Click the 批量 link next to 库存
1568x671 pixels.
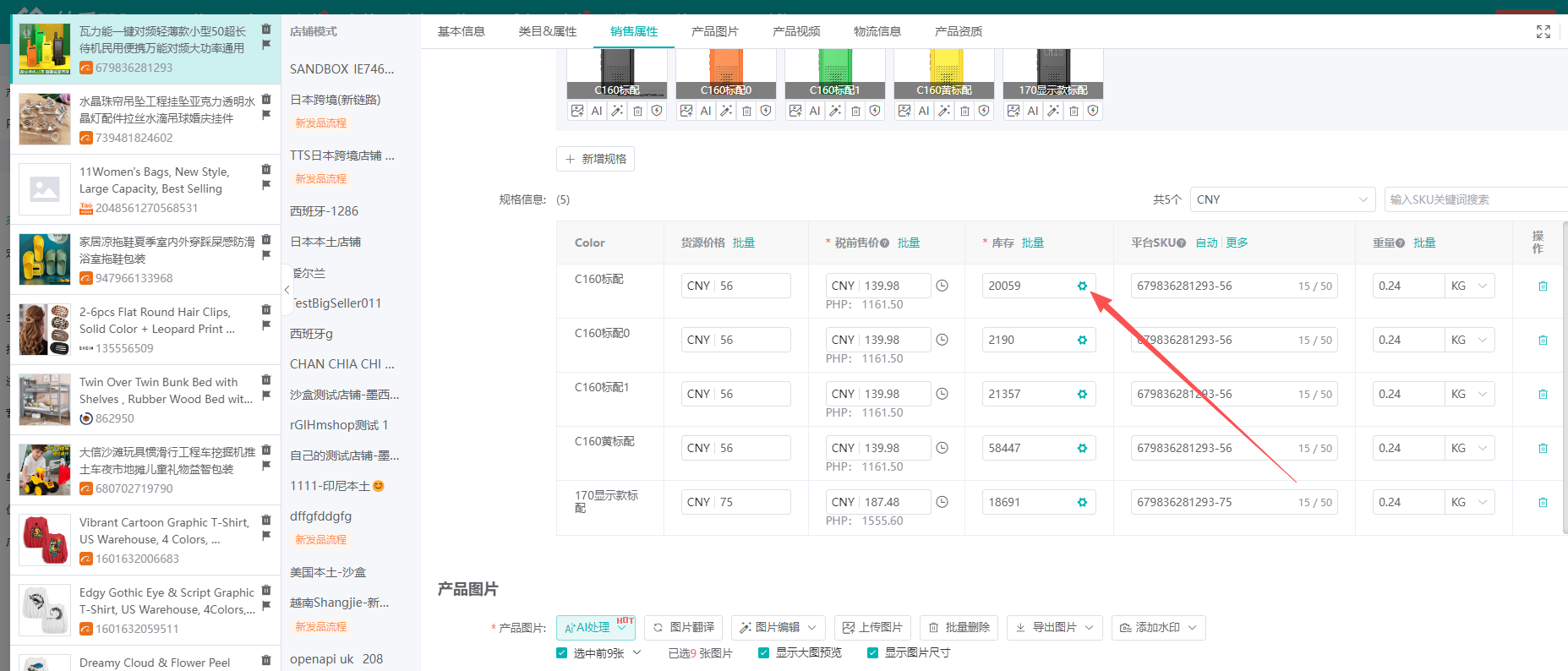click(1032, 243)
